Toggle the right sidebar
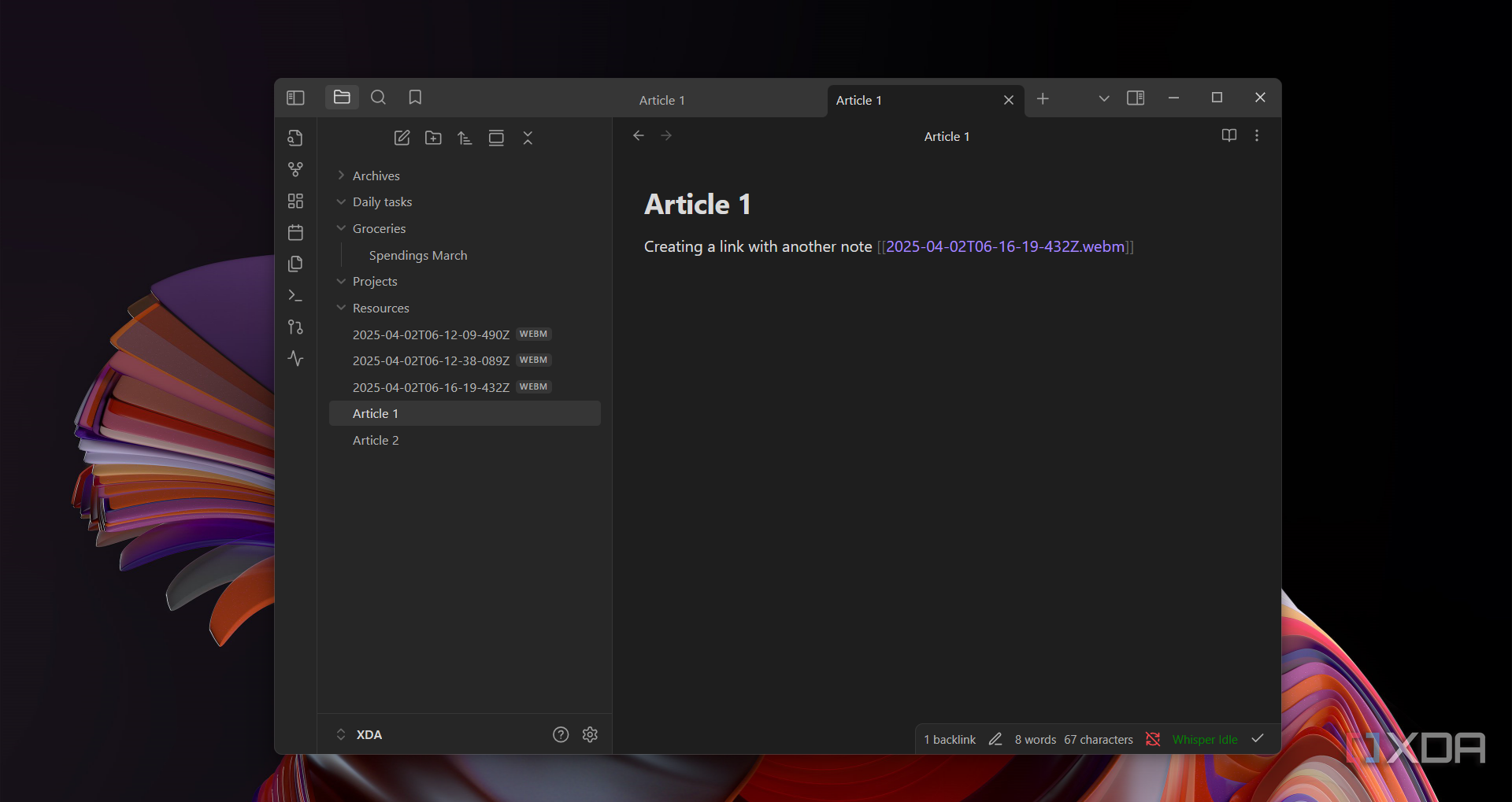 pyautogui.click(x=1136, y=98)
